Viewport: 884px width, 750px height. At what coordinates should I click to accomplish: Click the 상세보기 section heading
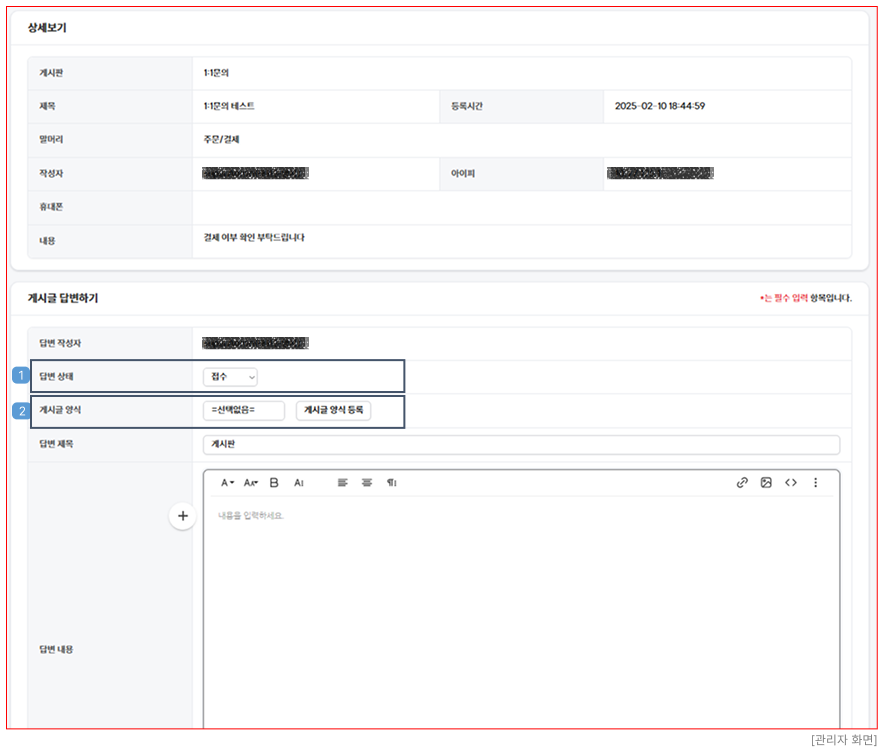[47, 28]
